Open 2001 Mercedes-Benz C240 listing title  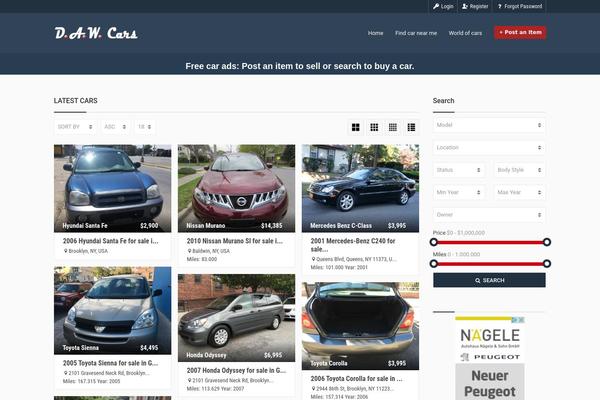(x=353, y=245)
